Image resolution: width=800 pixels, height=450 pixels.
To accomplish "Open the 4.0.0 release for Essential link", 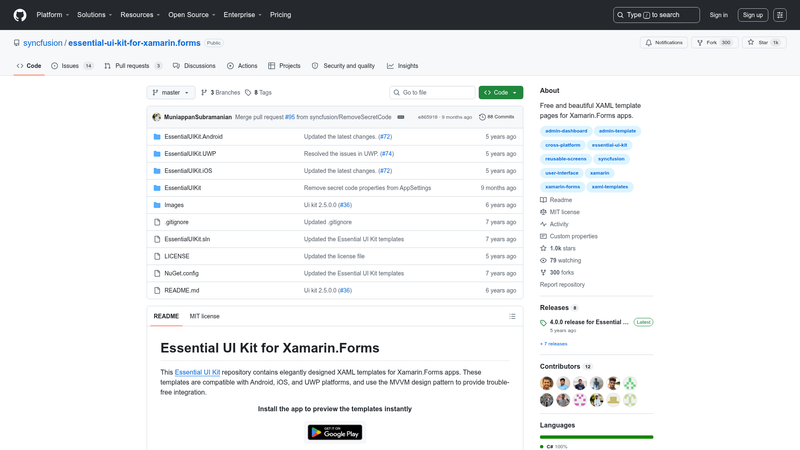I will pos(589,322).
